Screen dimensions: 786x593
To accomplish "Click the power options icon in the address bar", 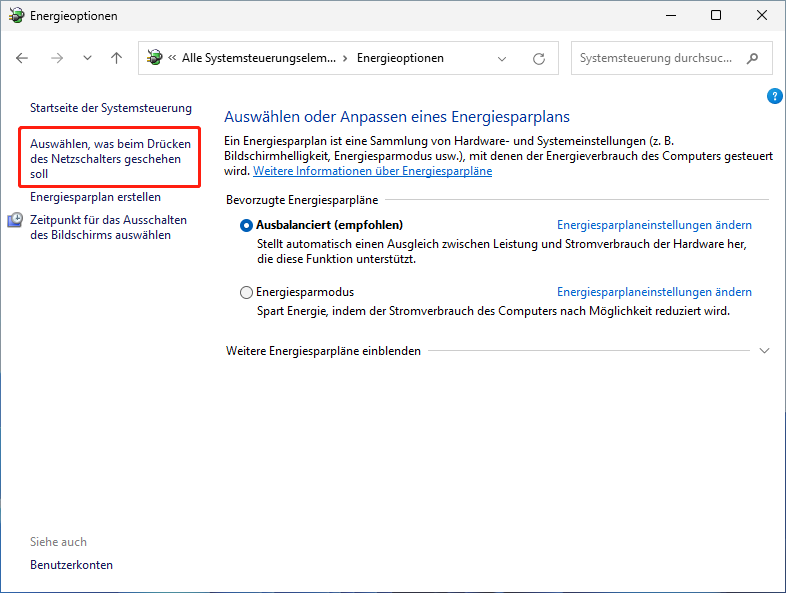I will [x=154, y=58].
